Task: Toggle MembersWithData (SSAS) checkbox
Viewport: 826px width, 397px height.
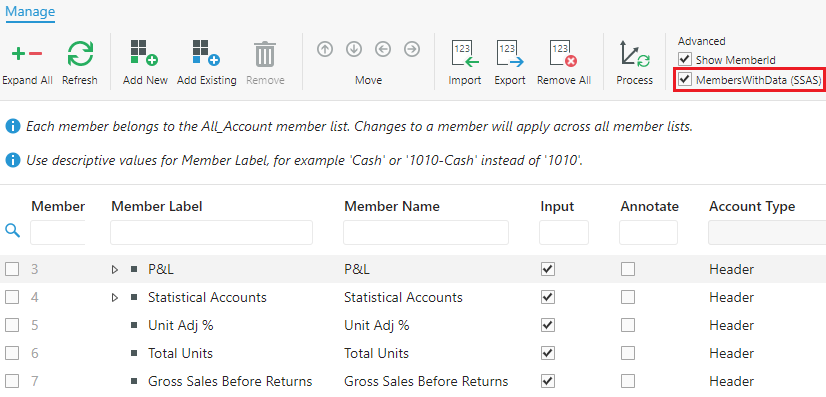Action: [685, 80]
